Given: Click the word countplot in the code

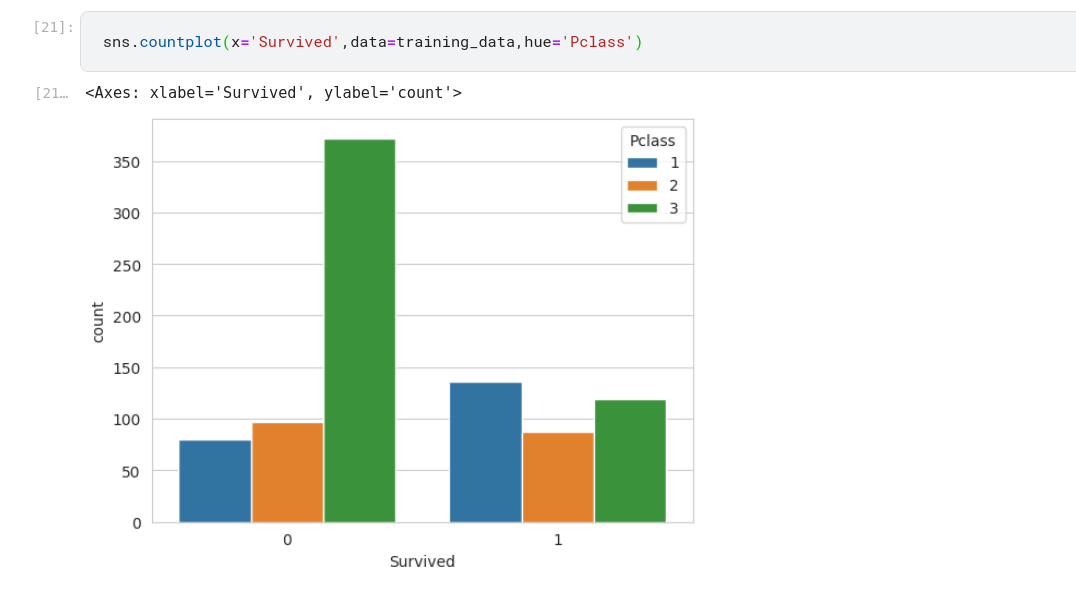Looking at the screenshot, I should 180,42.
